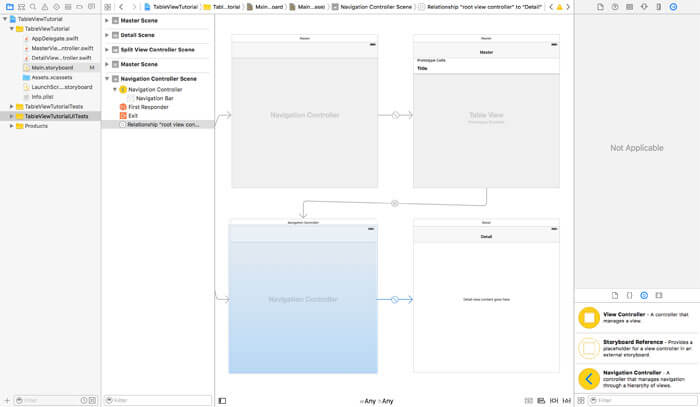Open the Test navigator diamond icon
This screenshot has height=407, width=700.
(56, 7)
